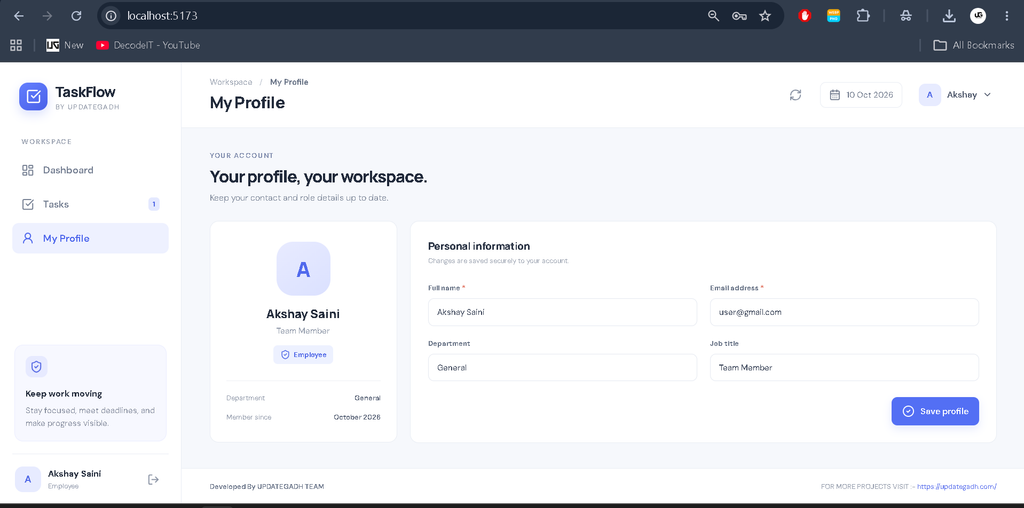1024x508 pixels.
Task: Click the TaskFlow checkmark logo icon
Action: (33, 97)
